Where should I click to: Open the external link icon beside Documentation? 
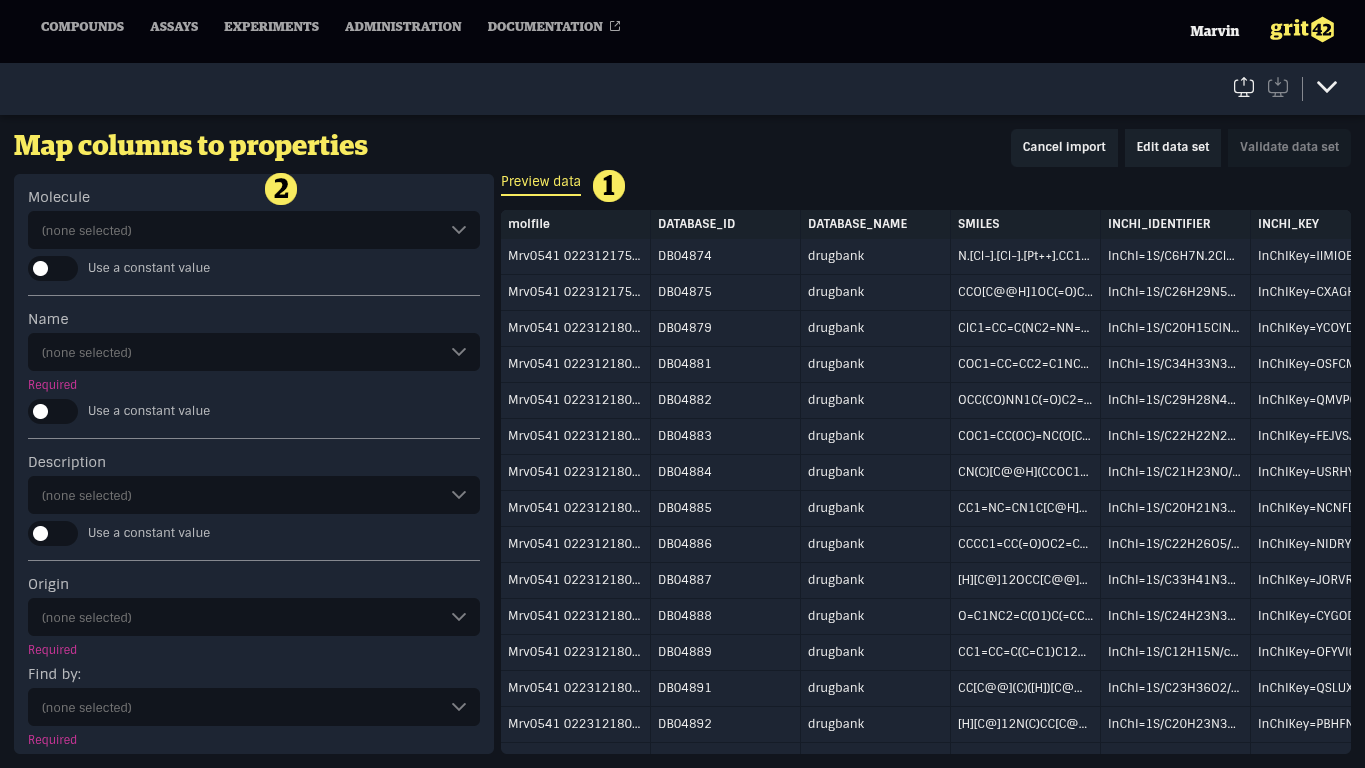[x=615, y=26]
